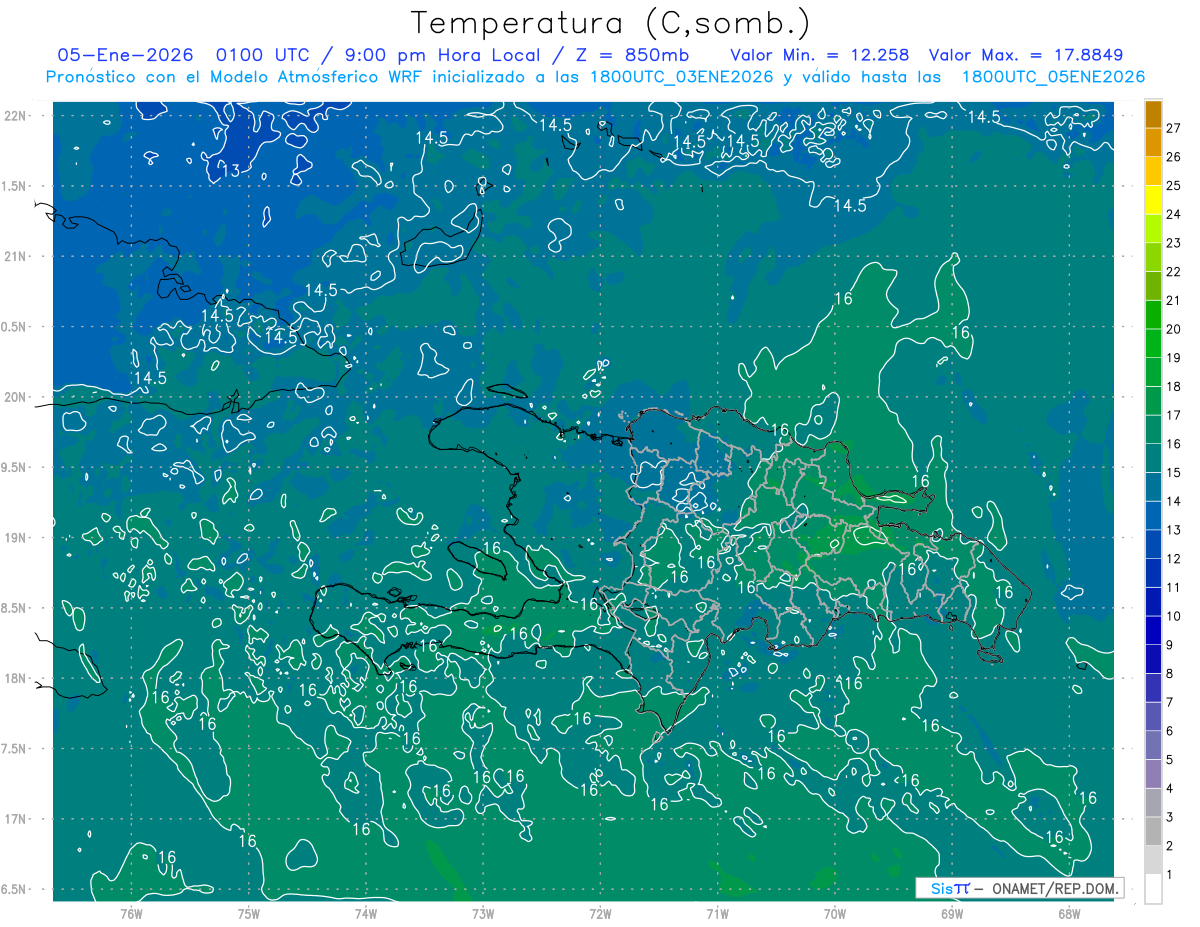Pick the gray swatch between 2 and 3
1200x927 pixels.
pyautogui.click(x=1153, y=832)
